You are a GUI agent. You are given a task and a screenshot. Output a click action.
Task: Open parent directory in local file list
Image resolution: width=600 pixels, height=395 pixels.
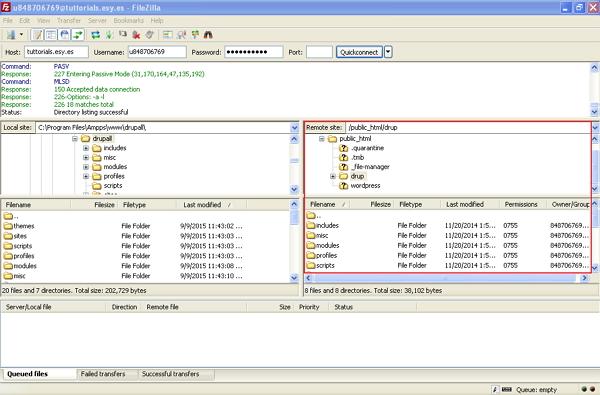[x=11, y=216]
